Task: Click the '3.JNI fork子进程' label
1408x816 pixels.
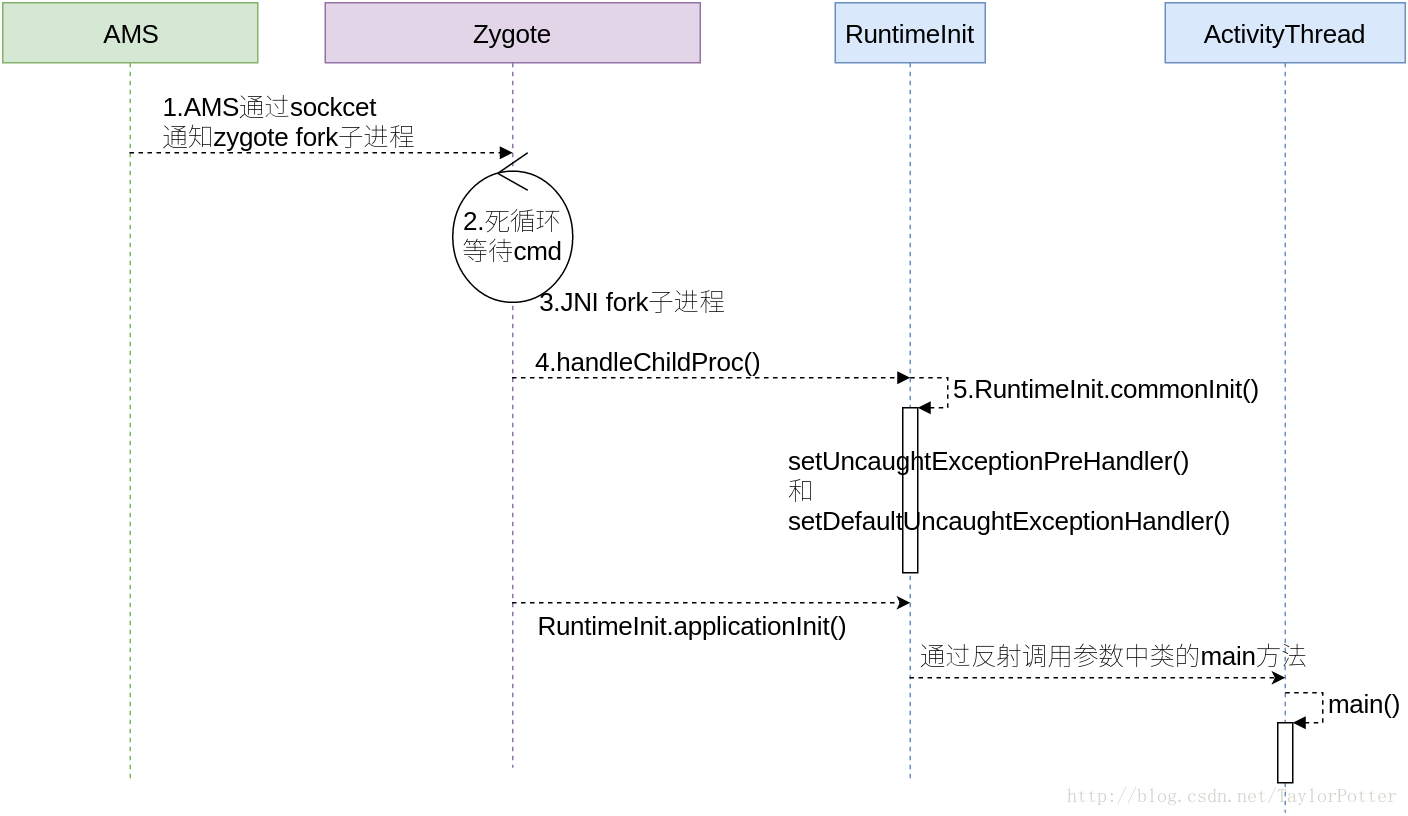Action: [632, 302]
